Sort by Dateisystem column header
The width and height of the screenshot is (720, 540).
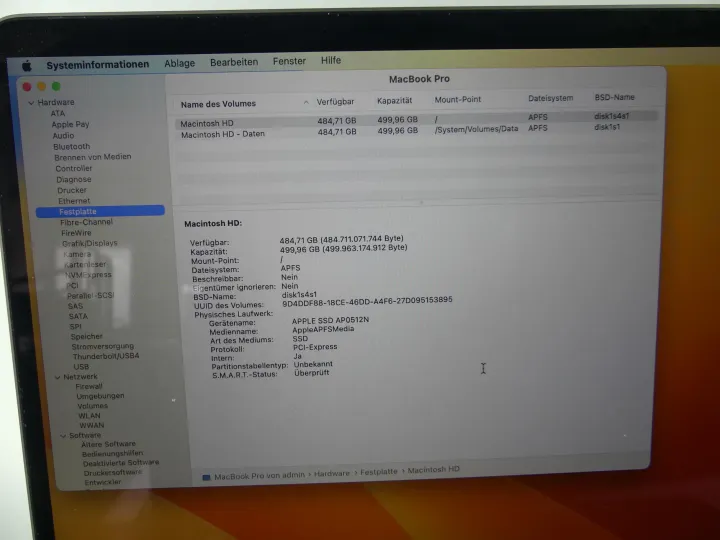(x=551, y=98)
